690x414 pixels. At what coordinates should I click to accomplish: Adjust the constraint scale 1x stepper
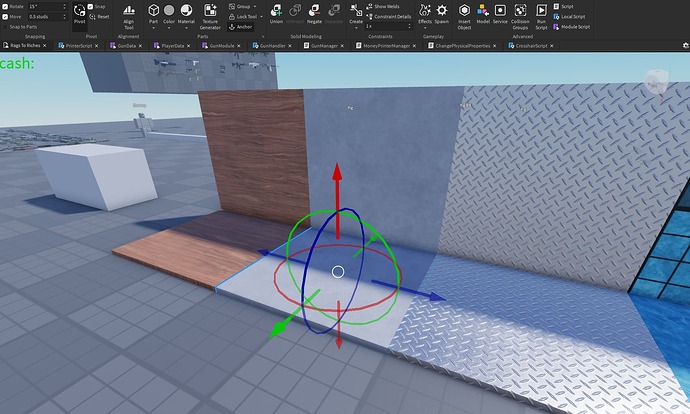[x=410, y=26]
